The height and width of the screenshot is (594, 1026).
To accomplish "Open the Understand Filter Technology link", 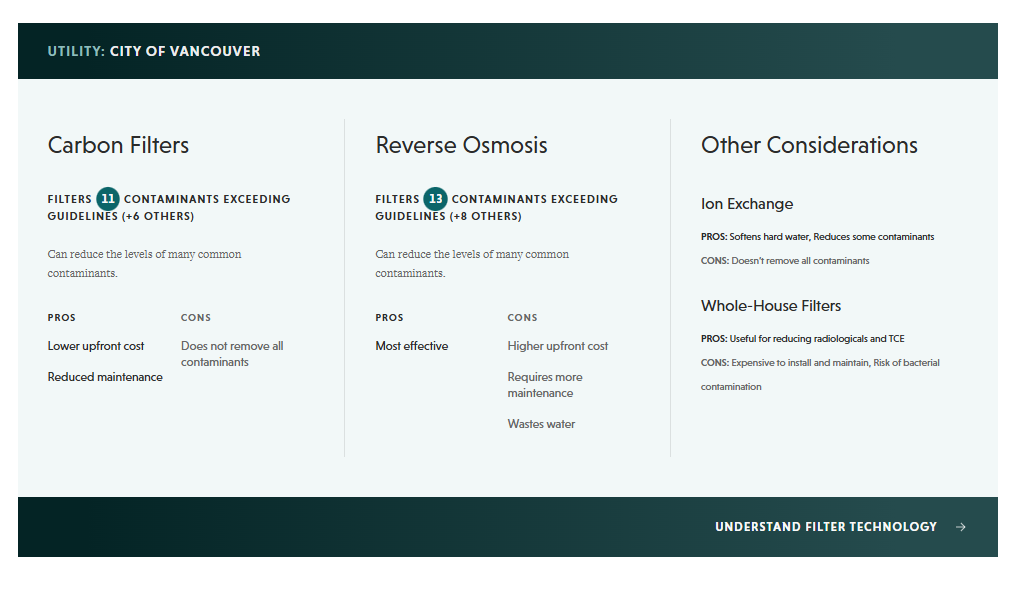I will 825,527.
